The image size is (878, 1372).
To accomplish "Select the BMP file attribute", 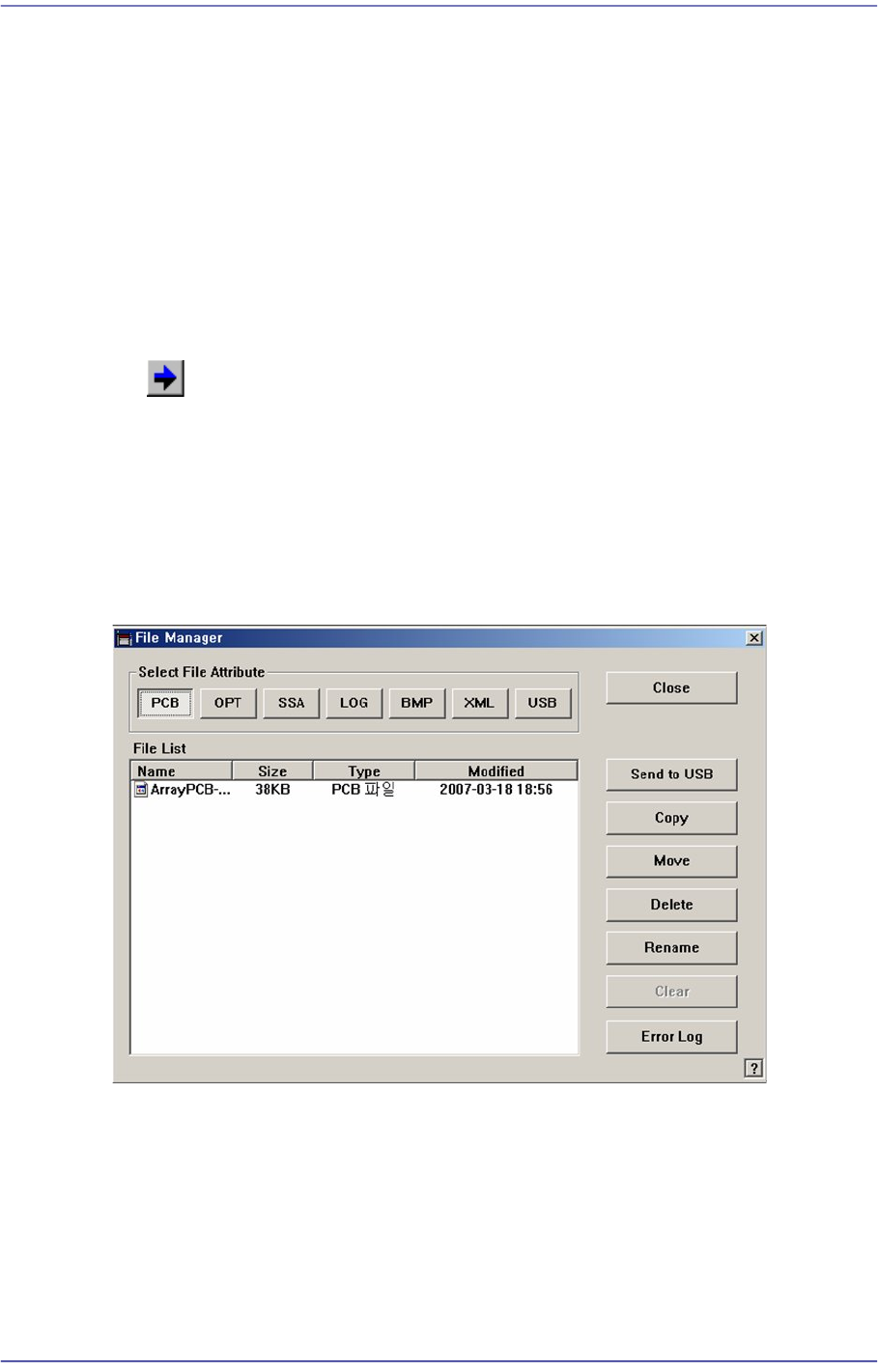I will pyautogui.click(x=416, y=703).
